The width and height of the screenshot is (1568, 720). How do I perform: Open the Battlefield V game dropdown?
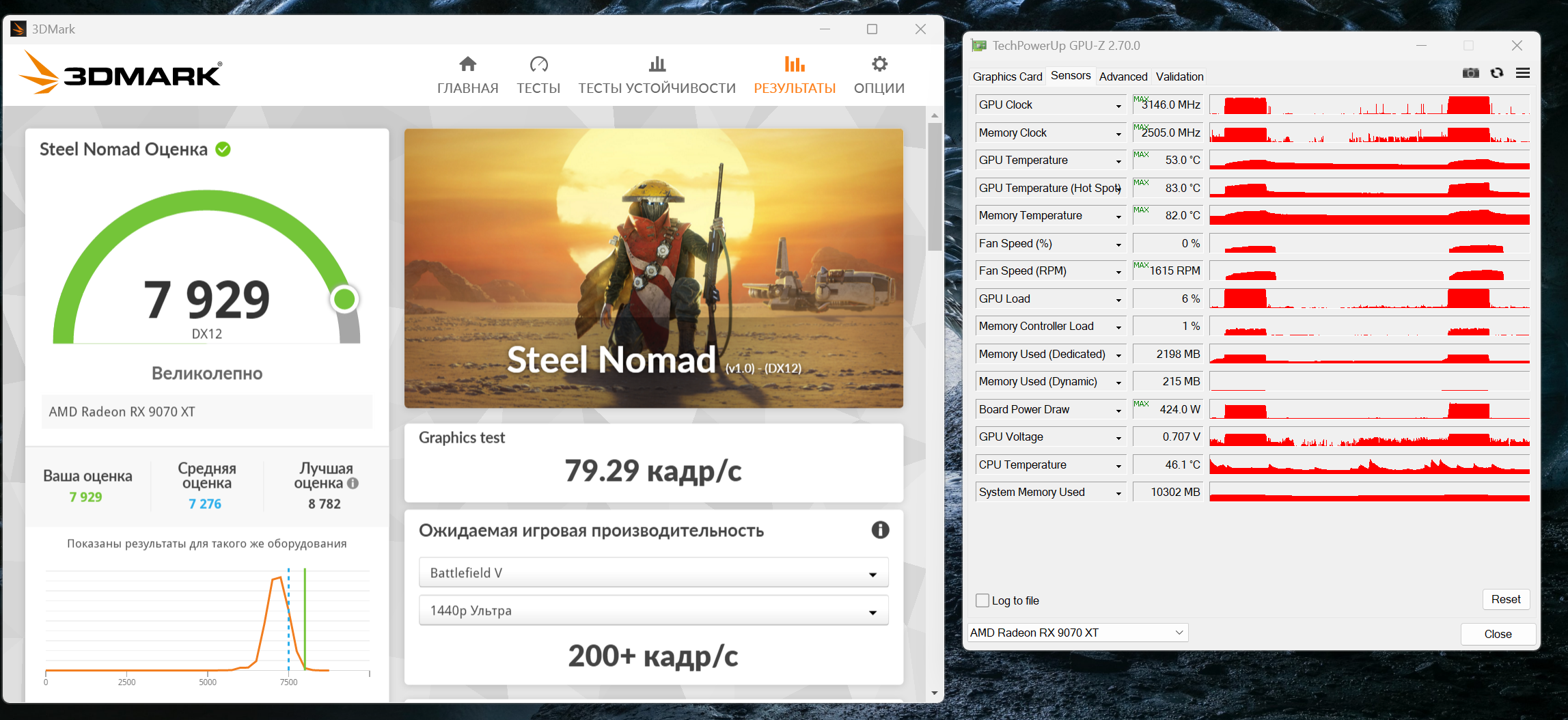[x=654, y=573]
